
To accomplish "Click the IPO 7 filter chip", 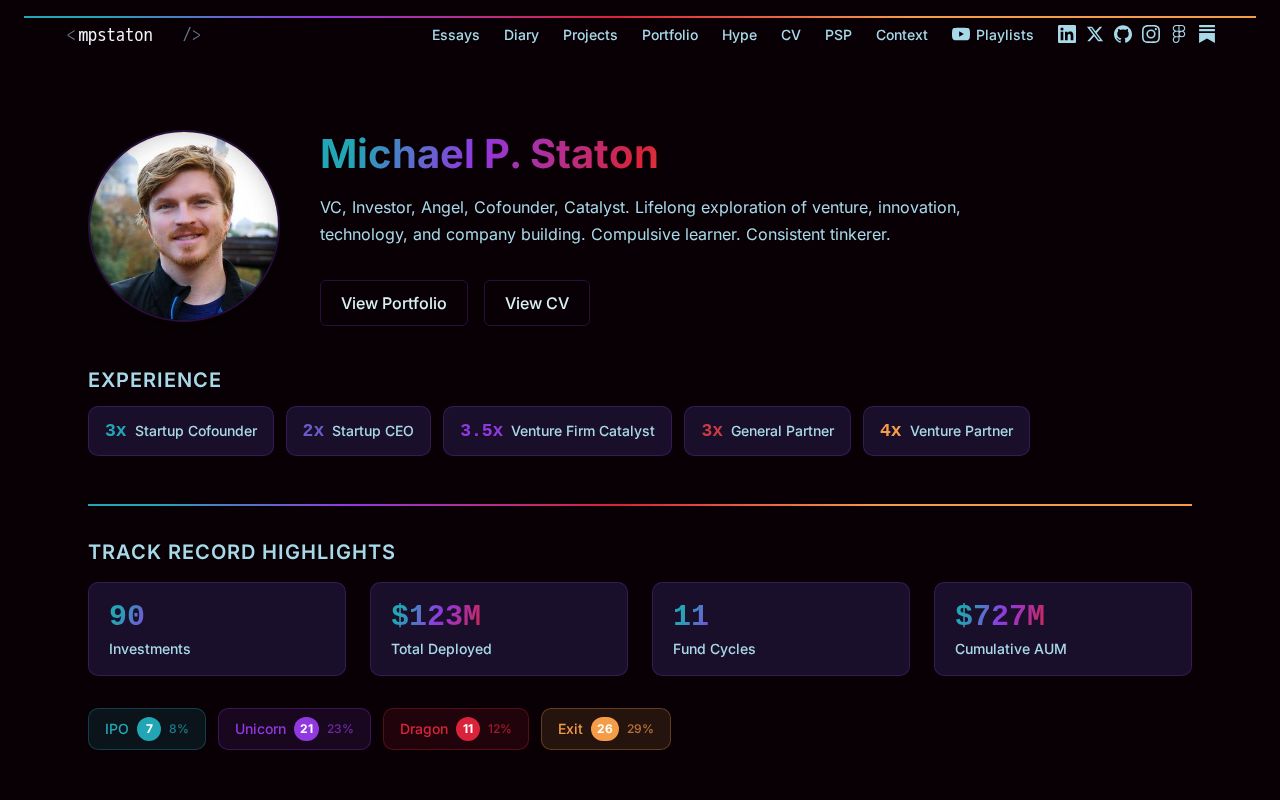I will pos(147,729).
